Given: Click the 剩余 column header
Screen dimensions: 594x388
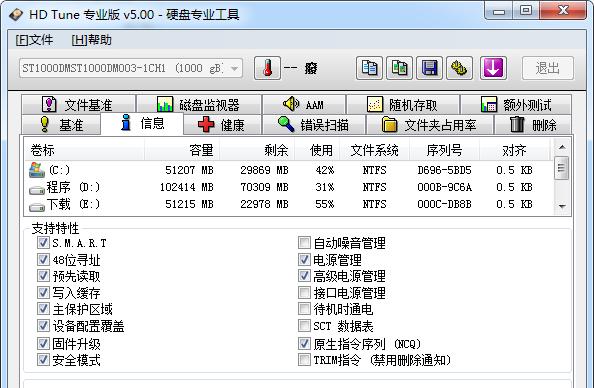Looking at the screenshot, I should click(x=257, y=150).
